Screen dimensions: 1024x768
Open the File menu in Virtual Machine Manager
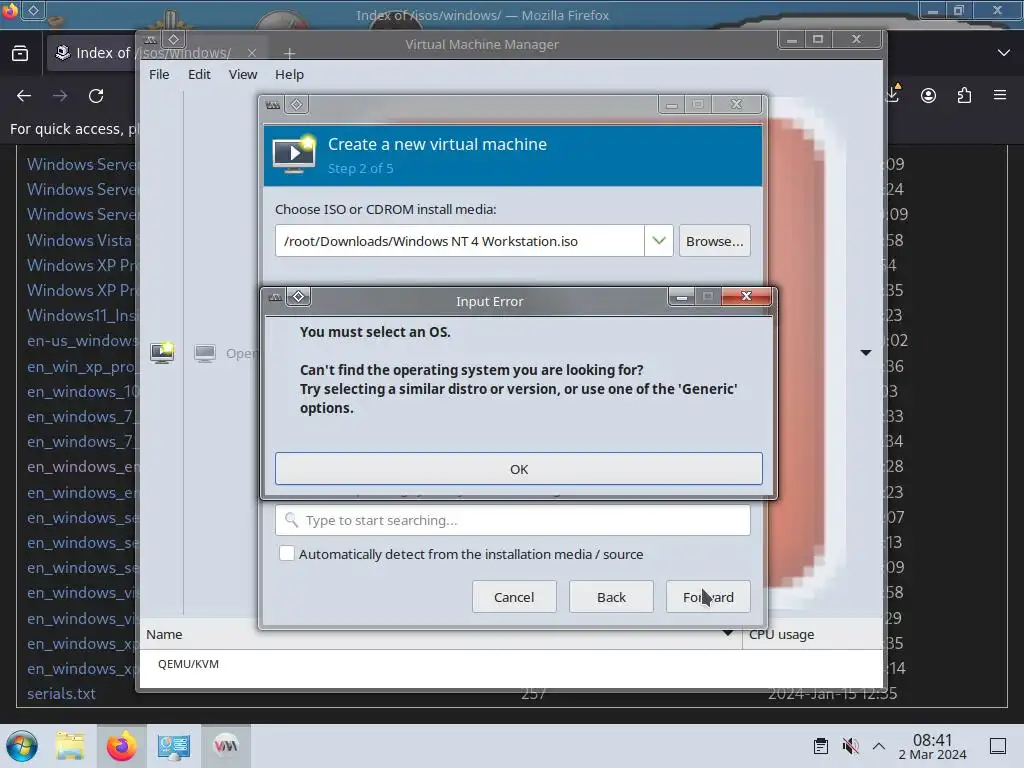point(159,74)
